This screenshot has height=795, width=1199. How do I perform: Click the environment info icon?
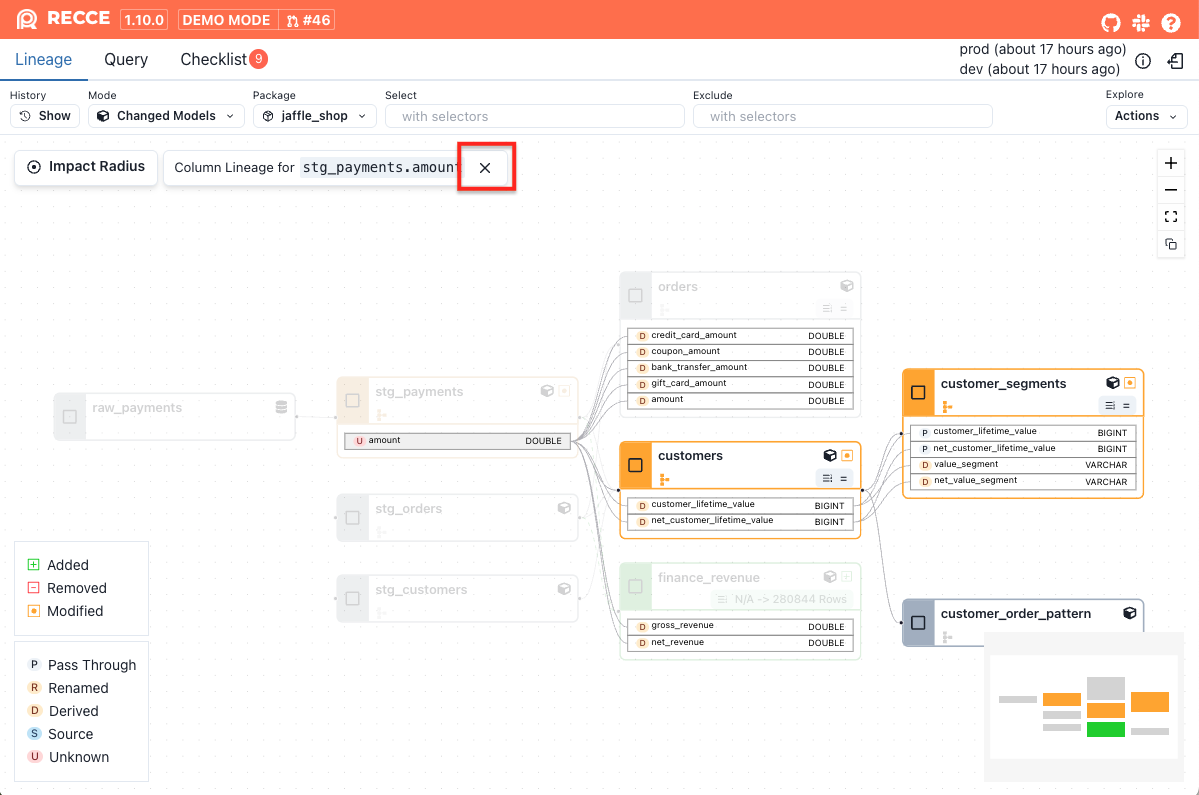point(1143,61)
